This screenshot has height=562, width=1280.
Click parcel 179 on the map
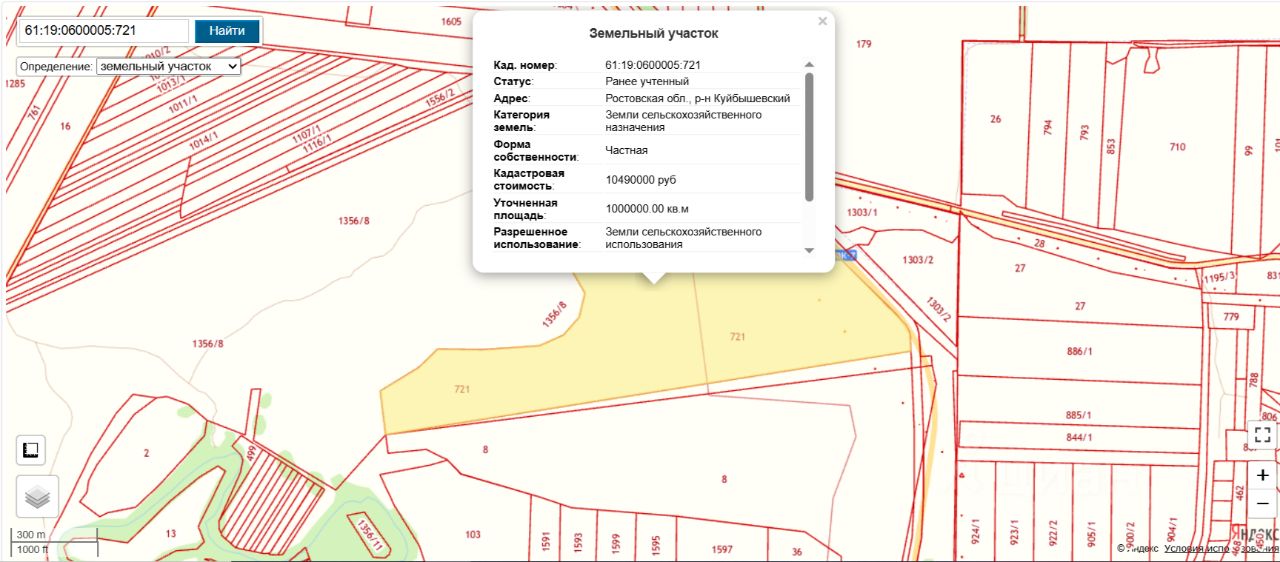tap(864, 44)
